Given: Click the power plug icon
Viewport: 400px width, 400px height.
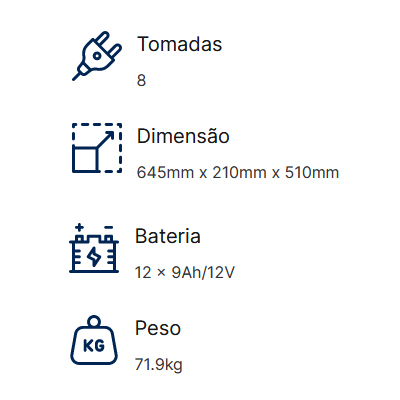Looking at the screenshot, I should click(x=97, y=56).
